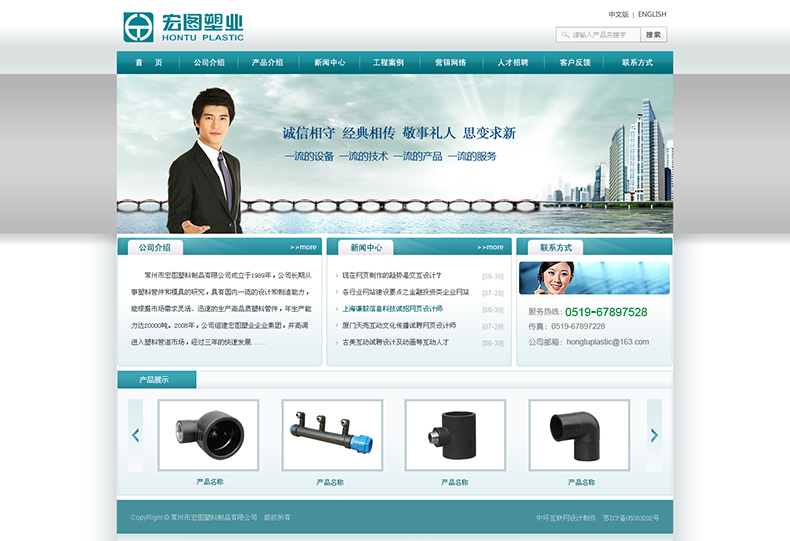Viewport: 790px width, 541px height.
Task: Click the blue-capped manifold pipe product thumbnail
Action: coord(332,435)
